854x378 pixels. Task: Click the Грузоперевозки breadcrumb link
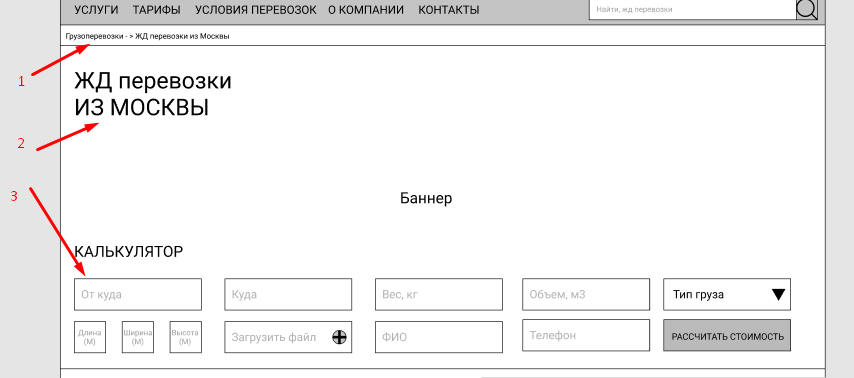click(93, 36)
